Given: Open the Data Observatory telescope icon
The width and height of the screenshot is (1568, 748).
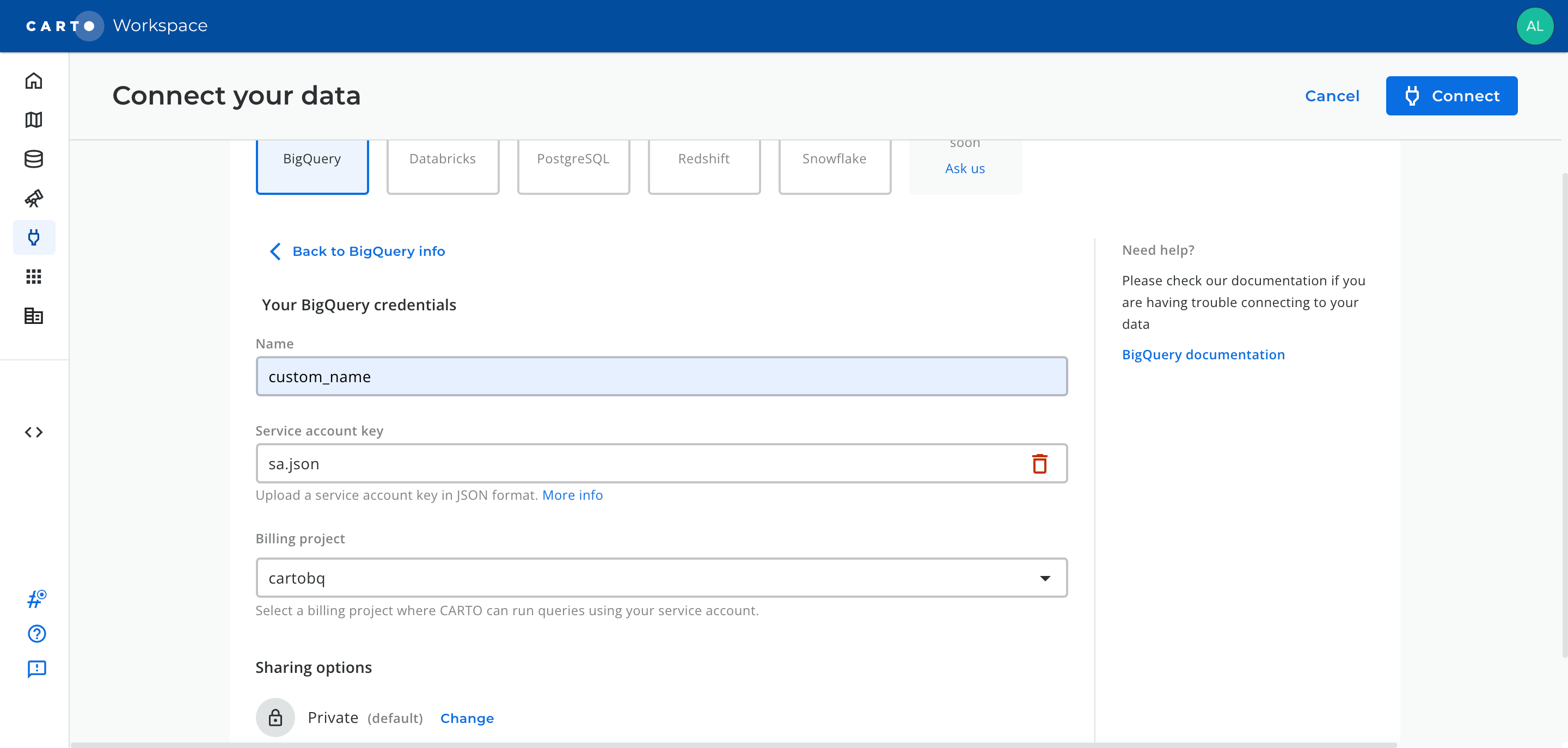Looking at the screenshot, I should [x=33, y=198].
